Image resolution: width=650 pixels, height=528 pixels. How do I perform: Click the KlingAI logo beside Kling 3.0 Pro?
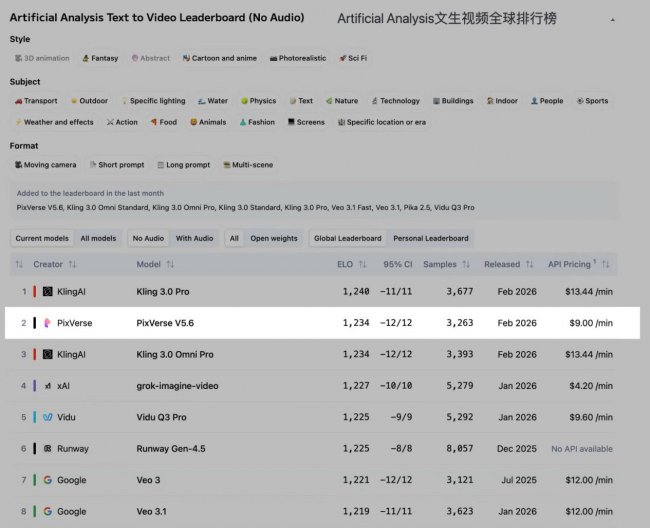(47, 291)
